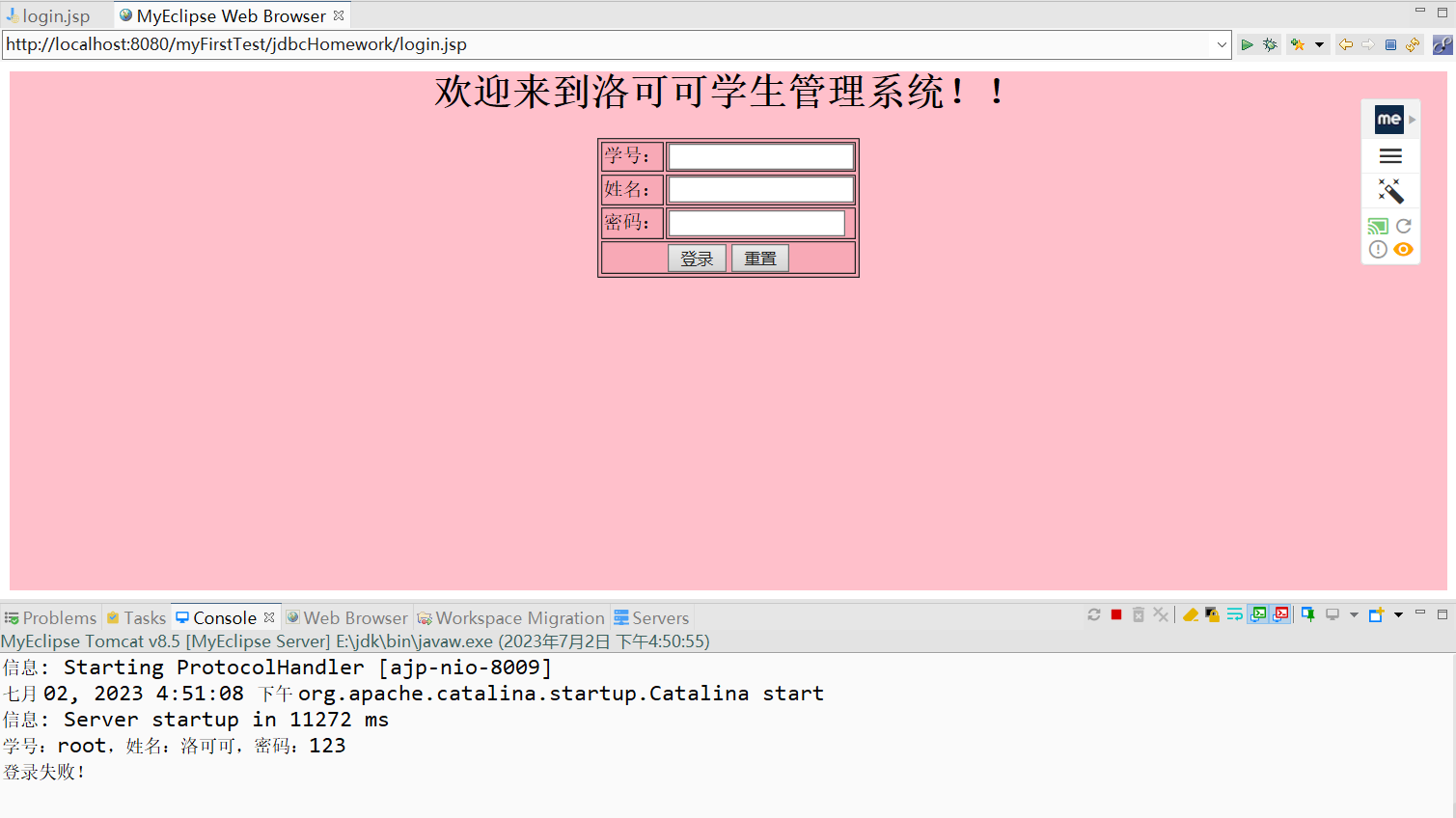Close the Console view tab
1456x818 pixels.
[x=269, y=617]
